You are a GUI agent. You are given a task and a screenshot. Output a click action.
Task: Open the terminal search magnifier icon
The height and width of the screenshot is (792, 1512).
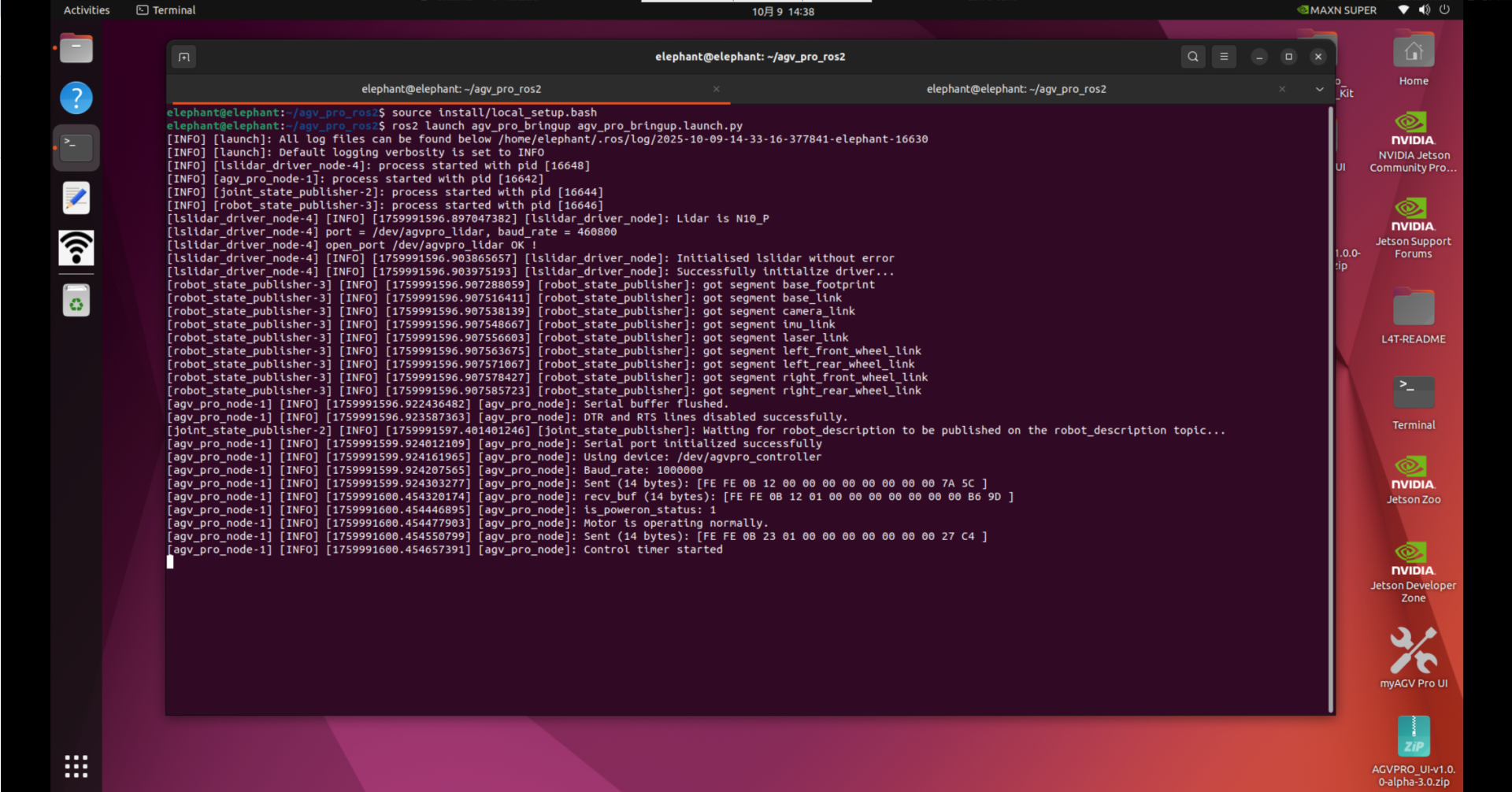coord(1193,57)
